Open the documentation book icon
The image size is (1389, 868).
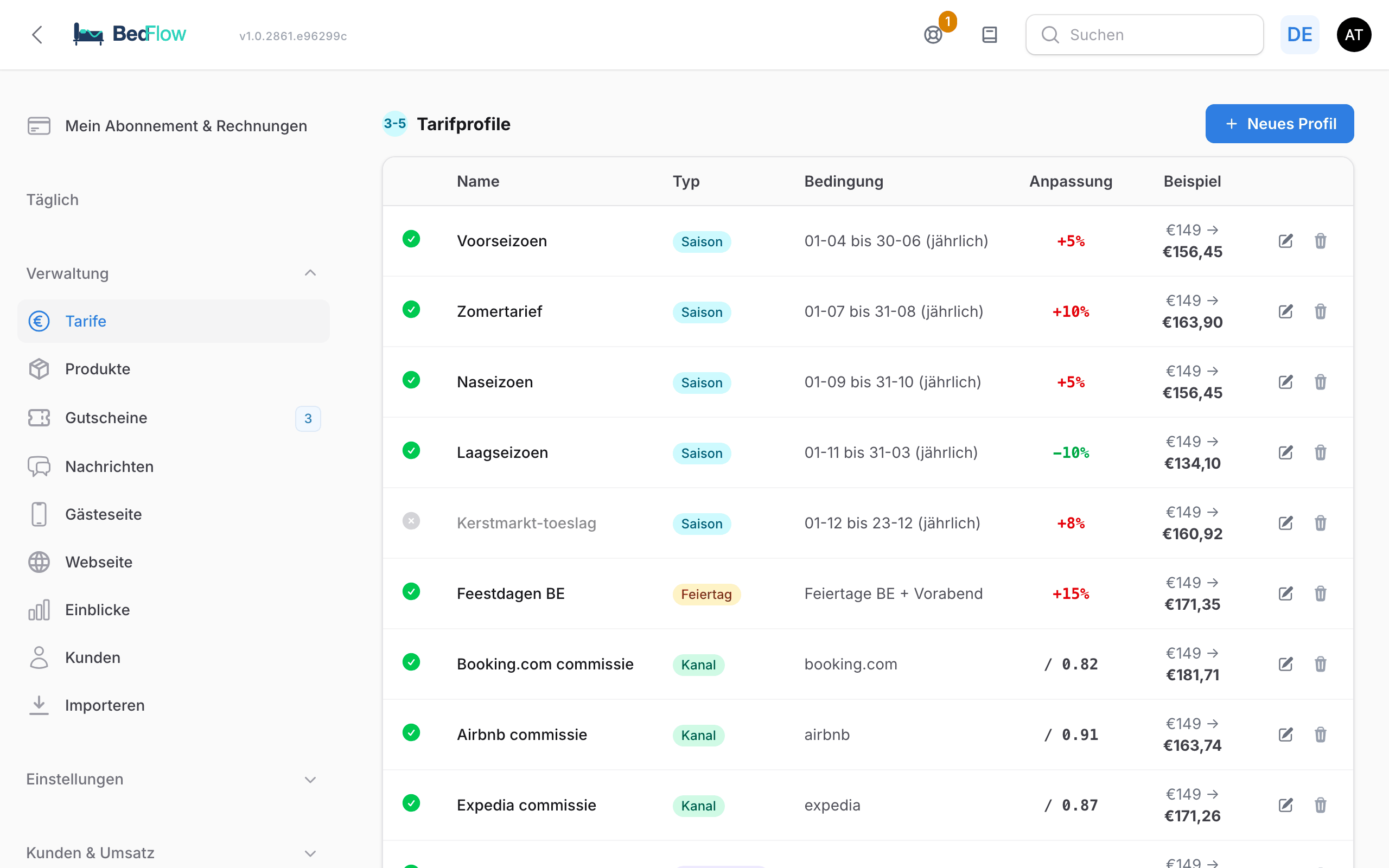(x=990, y=35)
